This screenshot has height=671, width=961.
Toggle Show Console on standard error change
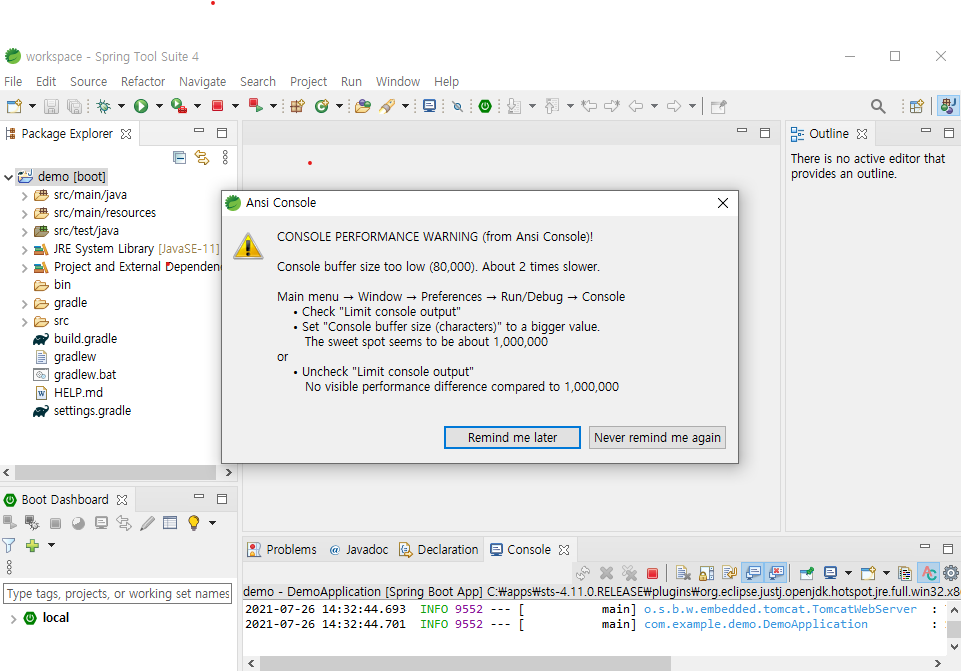776,573
